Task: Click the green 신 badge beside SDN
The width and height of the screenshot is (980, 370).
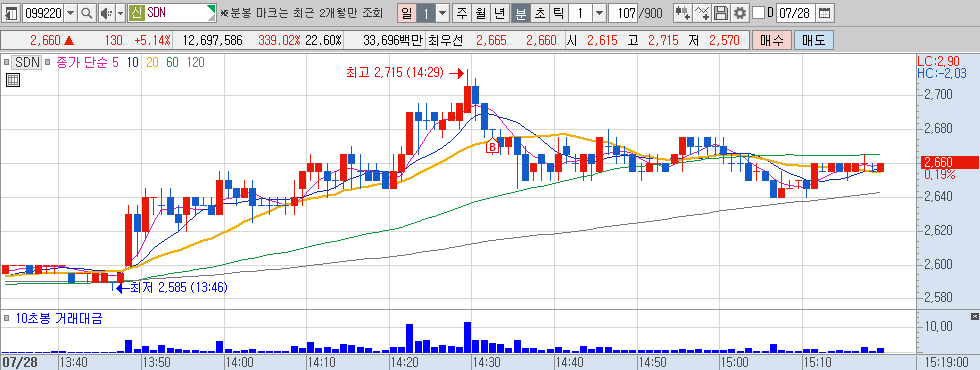Action: click(x=137, y=12)
